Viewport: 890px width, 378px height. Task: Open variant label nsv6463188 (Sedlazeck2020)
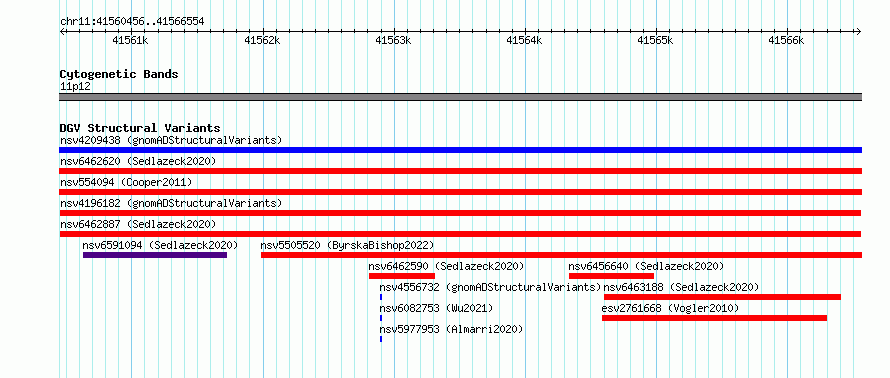pyautogui.click(x=681, y=287)
